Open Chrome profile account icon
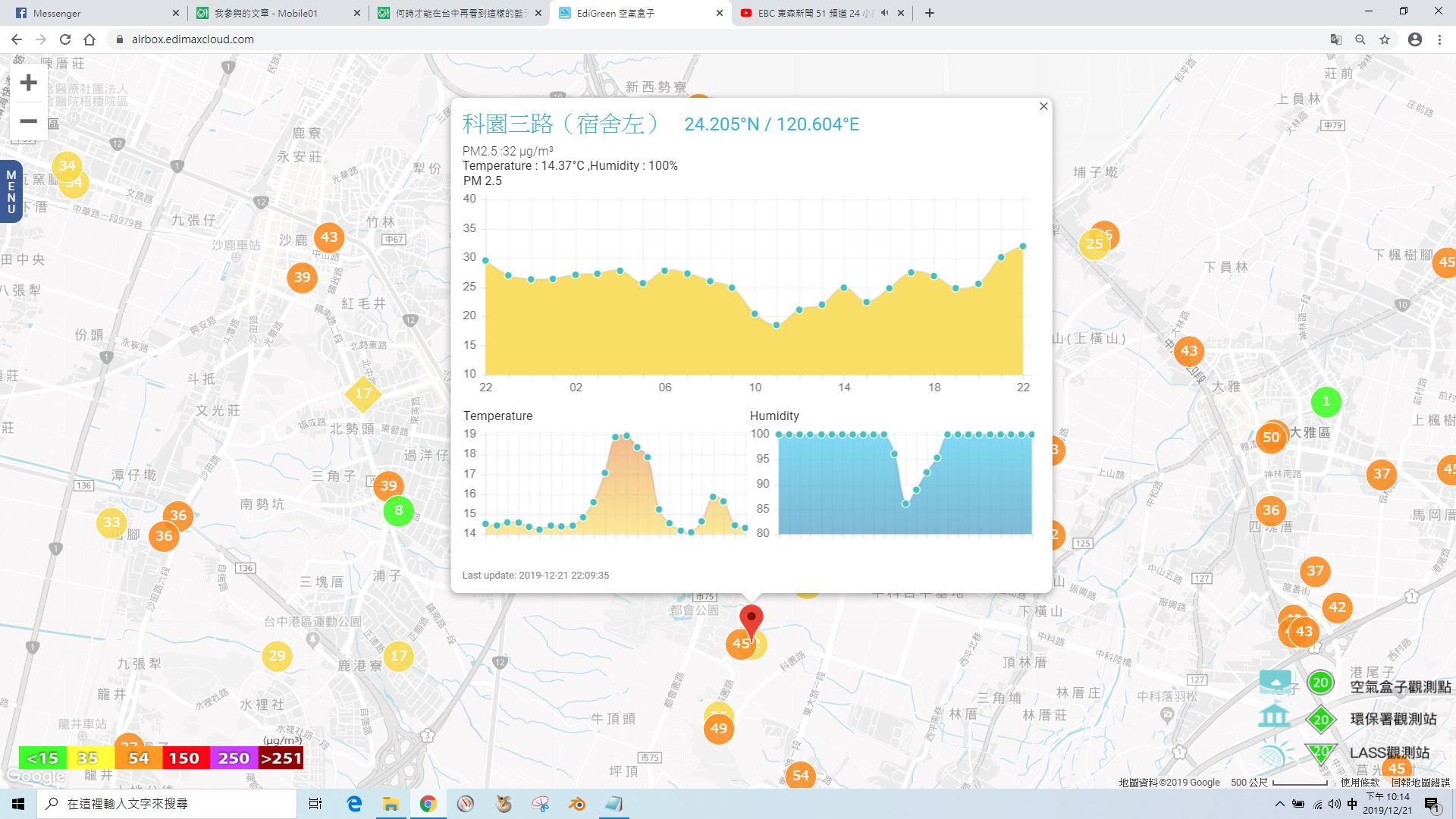This screenshot has width=1456, height=819. click(1414, 39)
